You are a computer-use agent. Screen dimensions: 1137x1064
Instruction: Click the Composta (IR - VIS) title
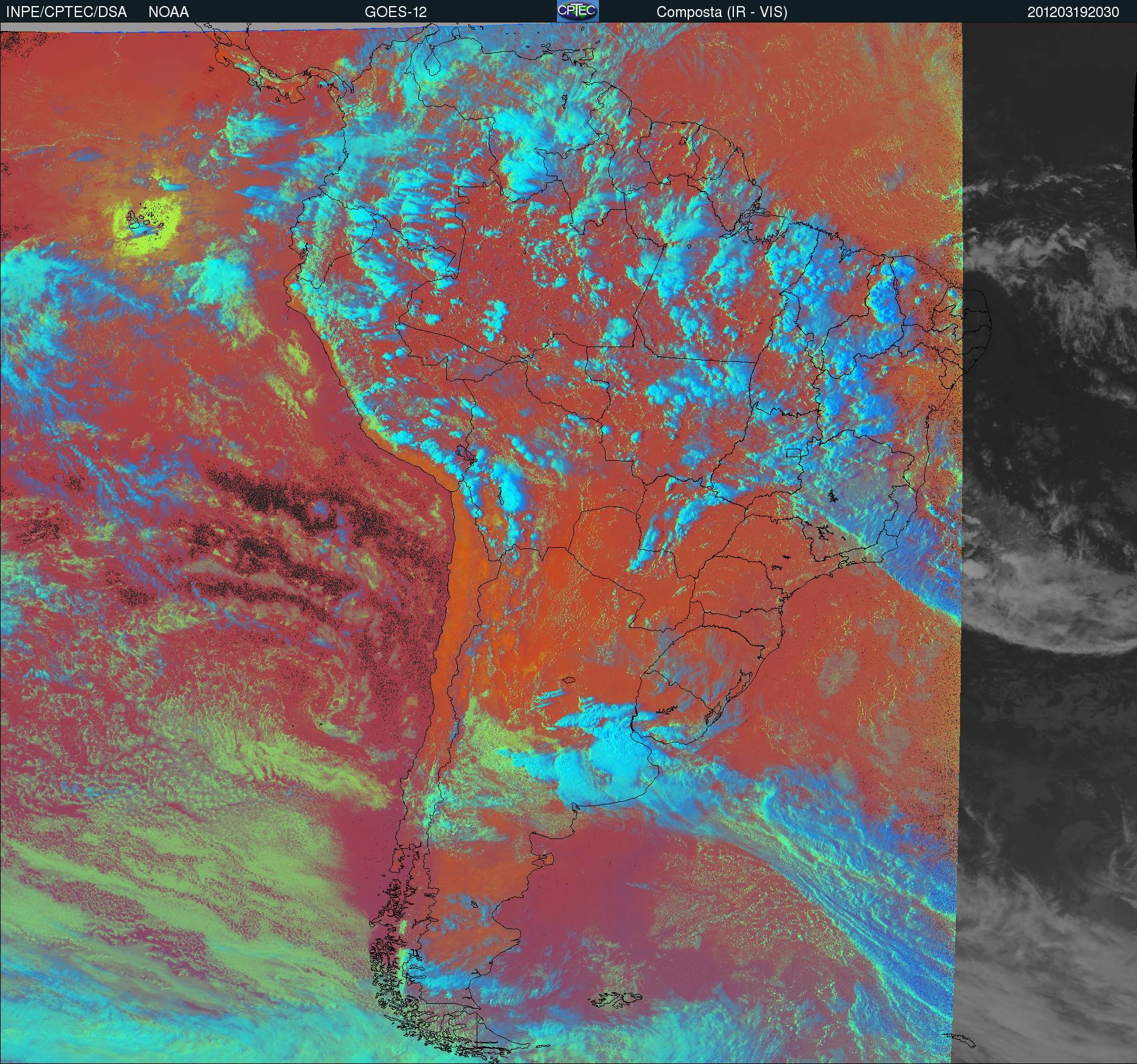tap(722, 12)
